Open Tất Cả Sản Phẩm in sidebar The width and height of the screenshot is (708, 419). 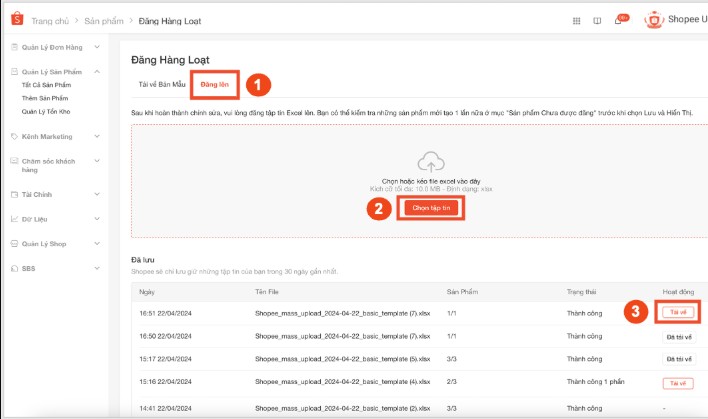(x=47, y=85)
